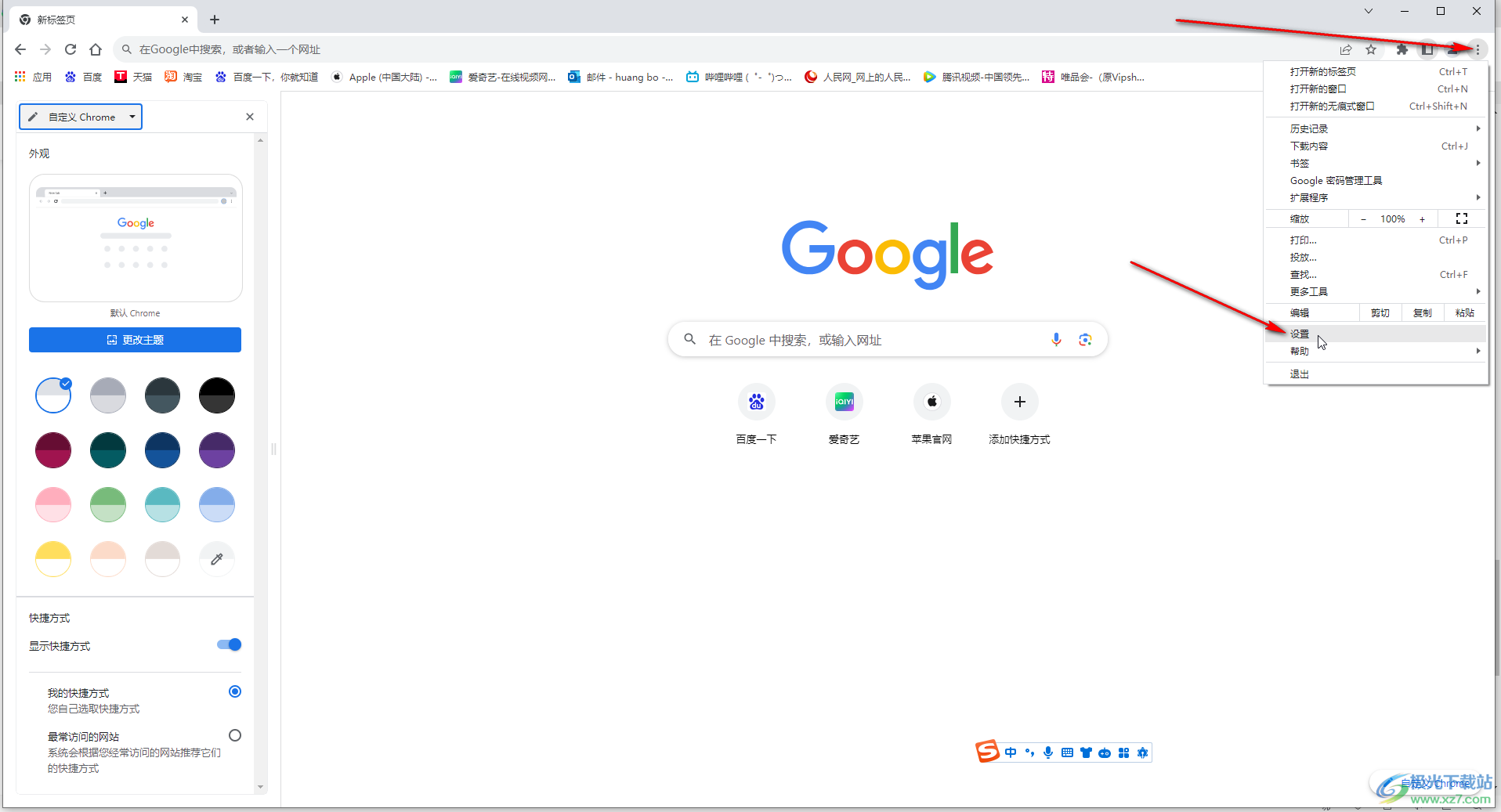The width and height of the screenshot is (1501, 812).
Task: Expand the Bookmarks submenu
Action: click(1376, 163)
